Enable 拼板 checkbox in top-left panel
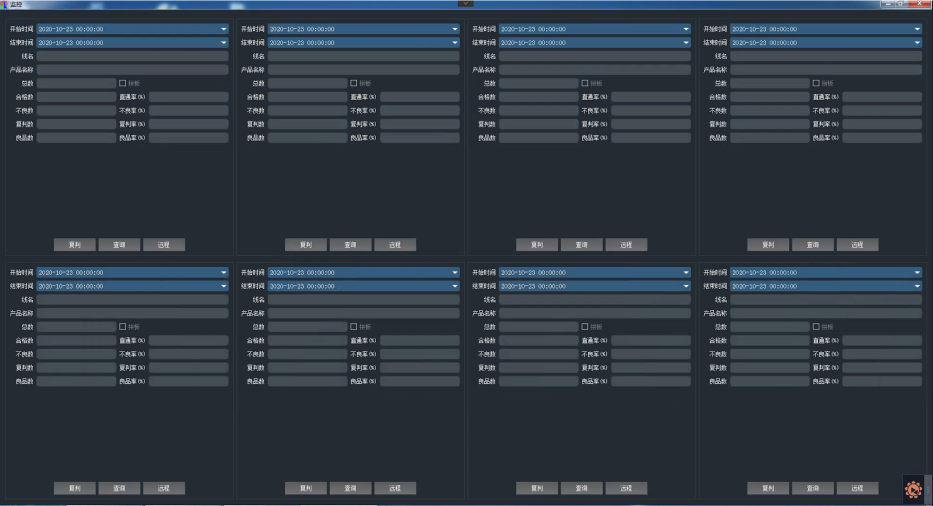The width and height of the screenshot is (933, 506). [123, 83]
